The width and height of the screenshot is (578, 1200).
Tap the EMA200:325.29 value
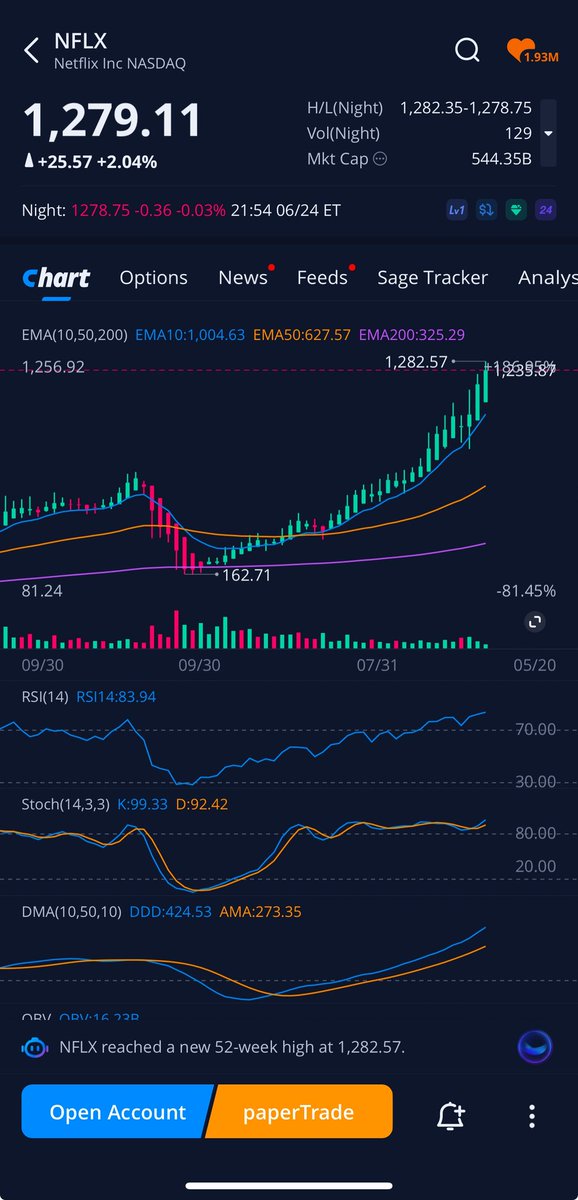click(411, 335)
